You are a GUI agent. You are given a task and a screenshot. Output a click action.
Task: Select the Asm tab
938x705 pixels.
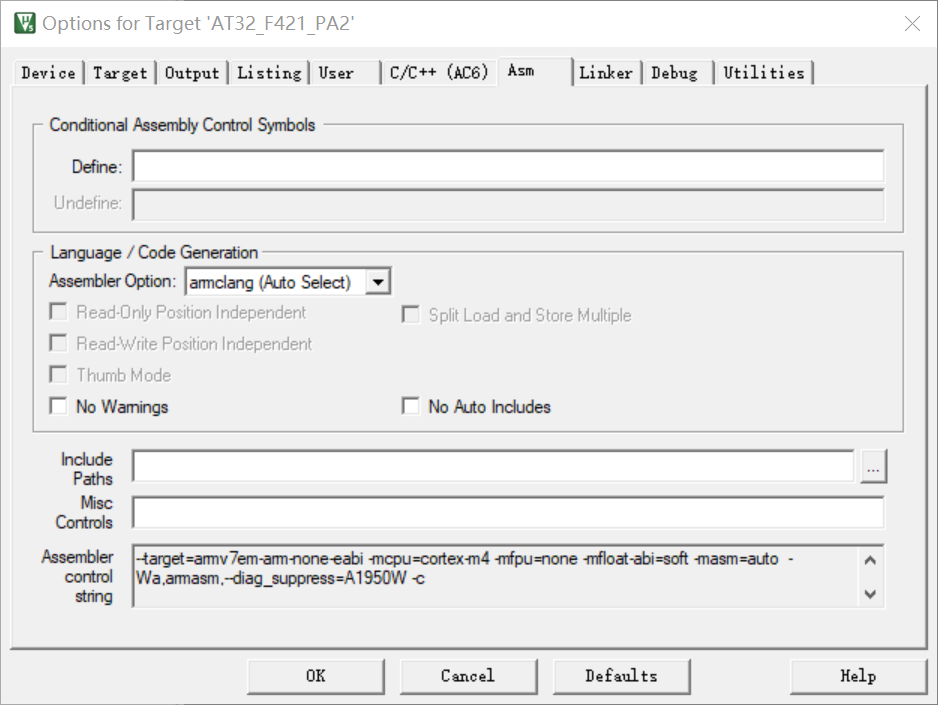(x=534, y=71)
